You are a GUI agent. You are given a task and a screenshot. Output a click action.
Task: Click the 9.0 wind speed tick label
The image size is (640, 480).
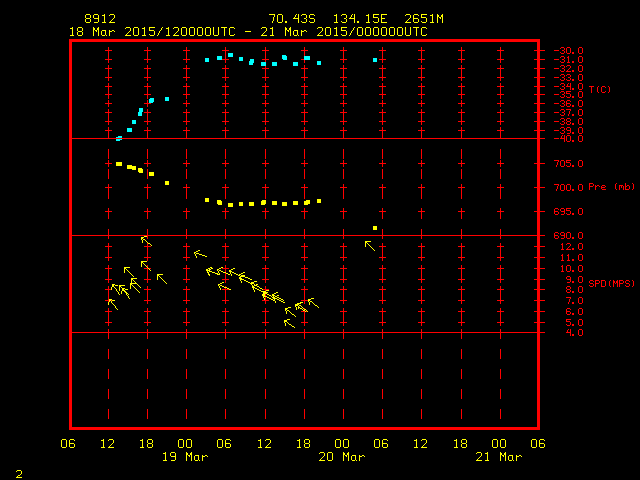click(x=575, y=280)
